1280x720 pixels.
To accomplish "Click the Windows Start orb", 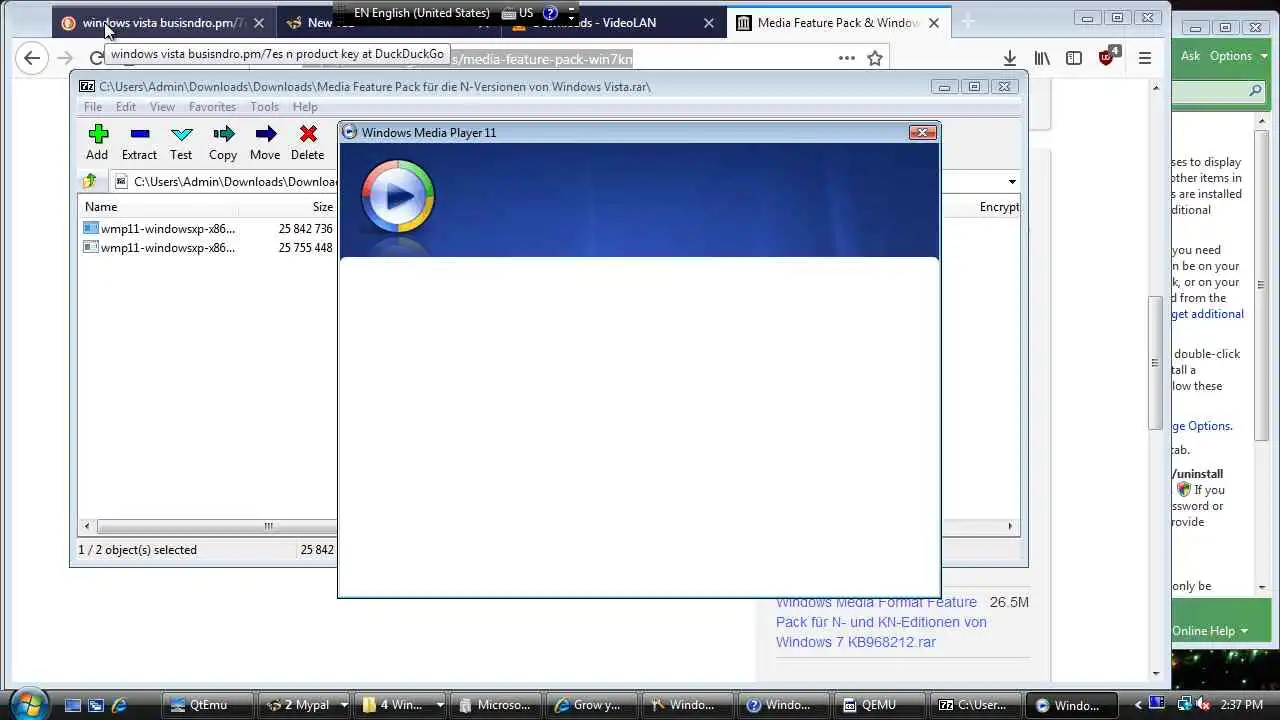I will pos(27,703).
